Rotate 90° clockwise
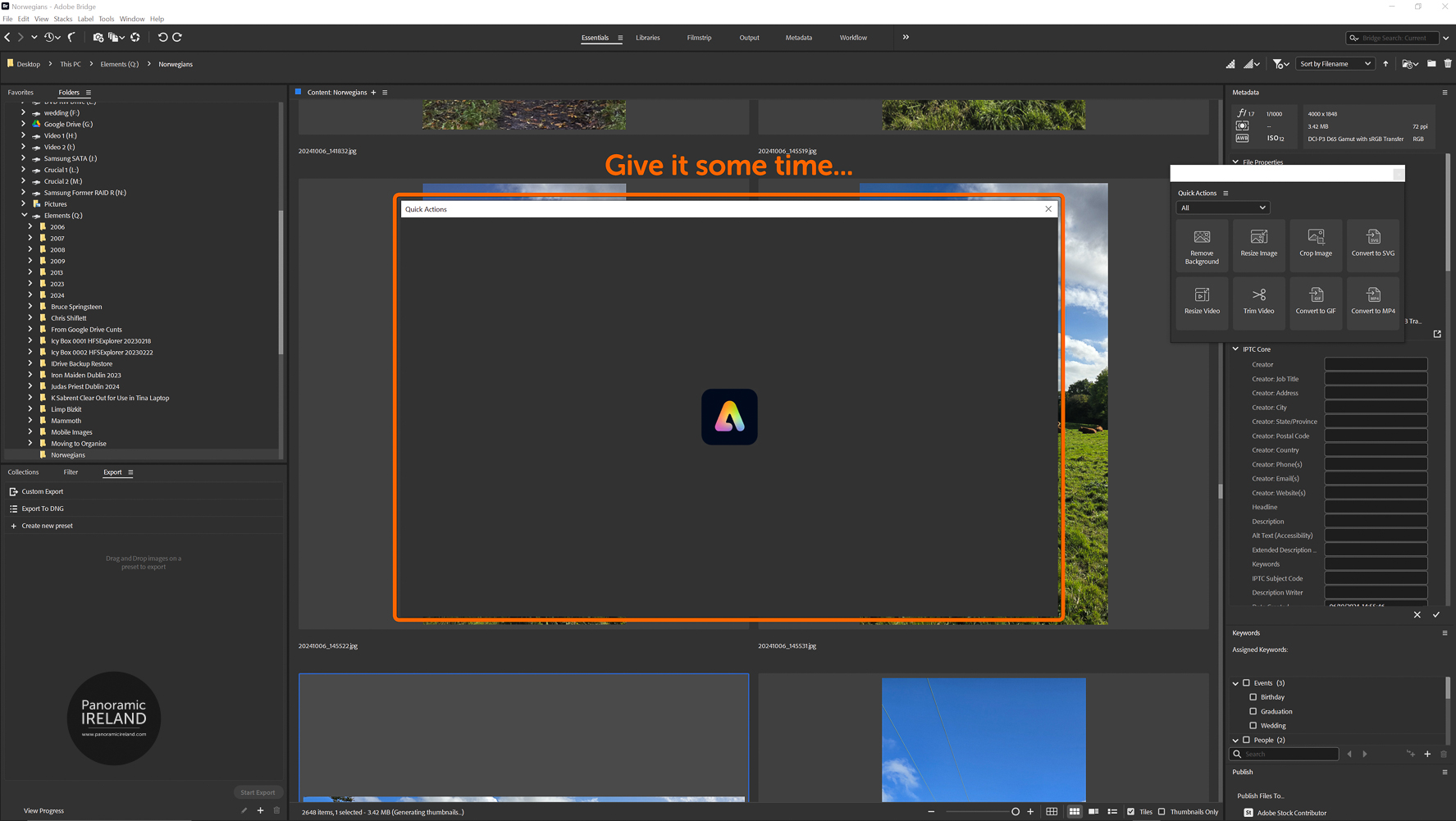This screenshot has width=1456, height=821. (x=176, y=37)
